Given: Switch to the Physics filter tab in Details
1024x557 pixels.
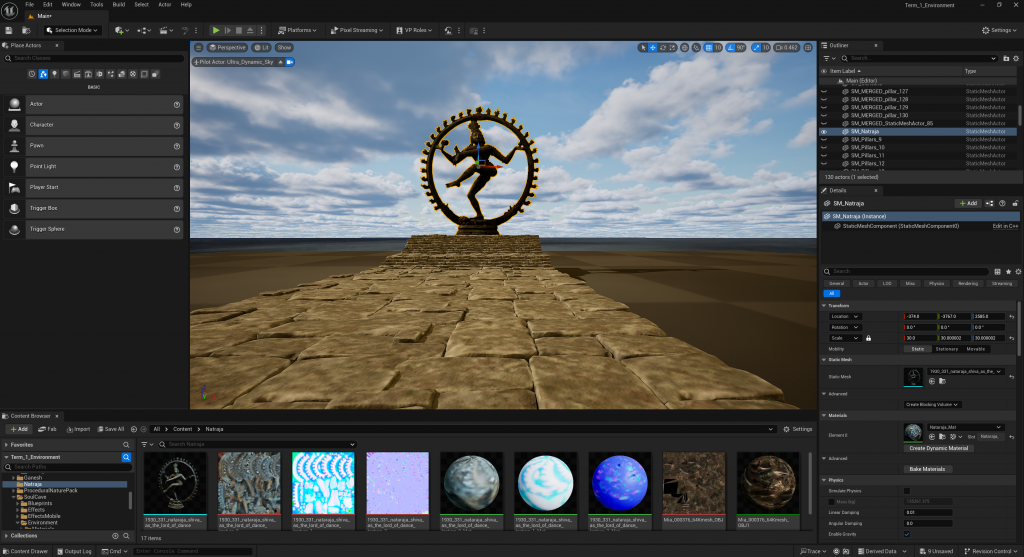Looking at the screenshot, I should pos(936,283).
